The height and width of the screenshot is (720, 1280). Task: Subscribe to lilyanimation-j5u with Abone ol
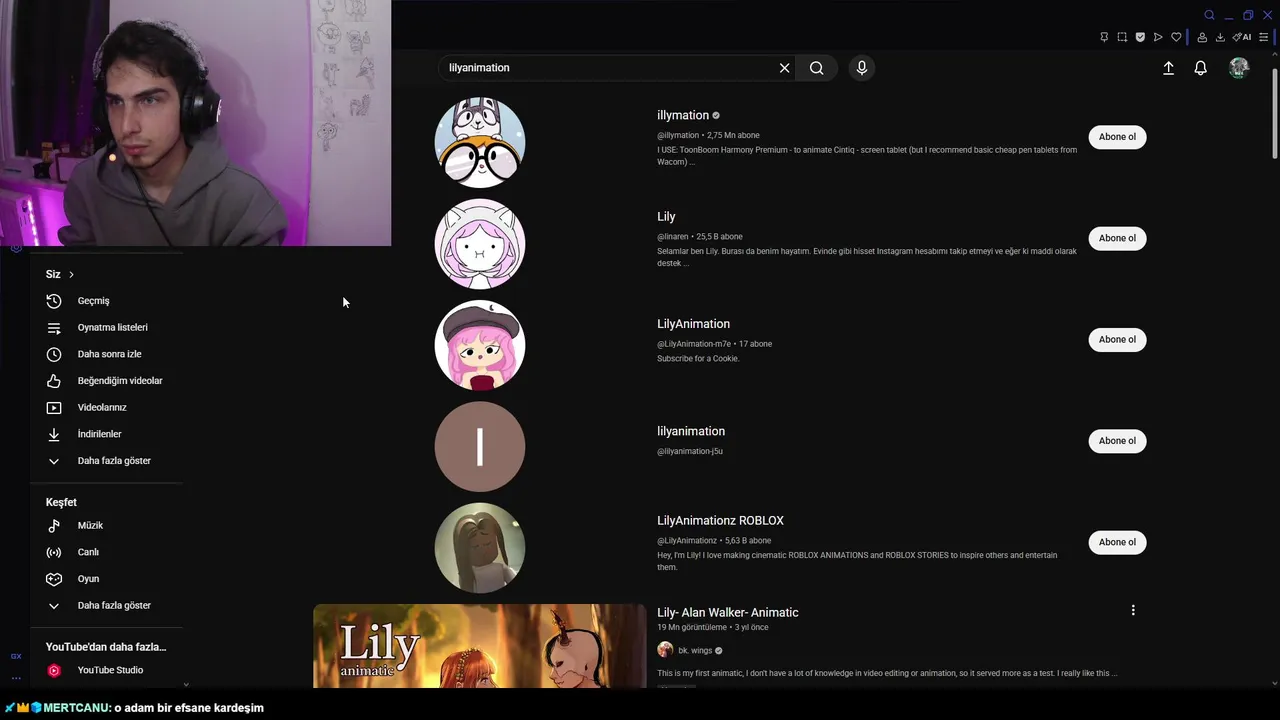(1117, 441)
